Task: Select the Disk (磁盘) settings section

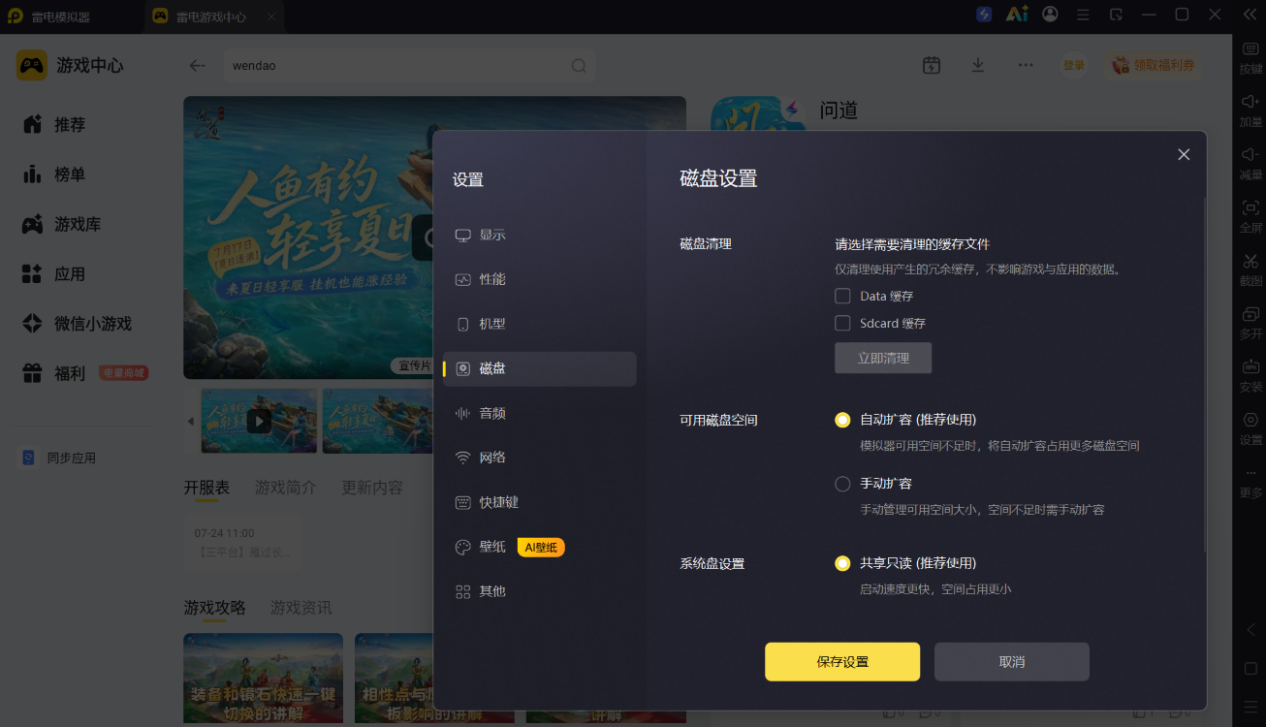Action: coord(539,368)
